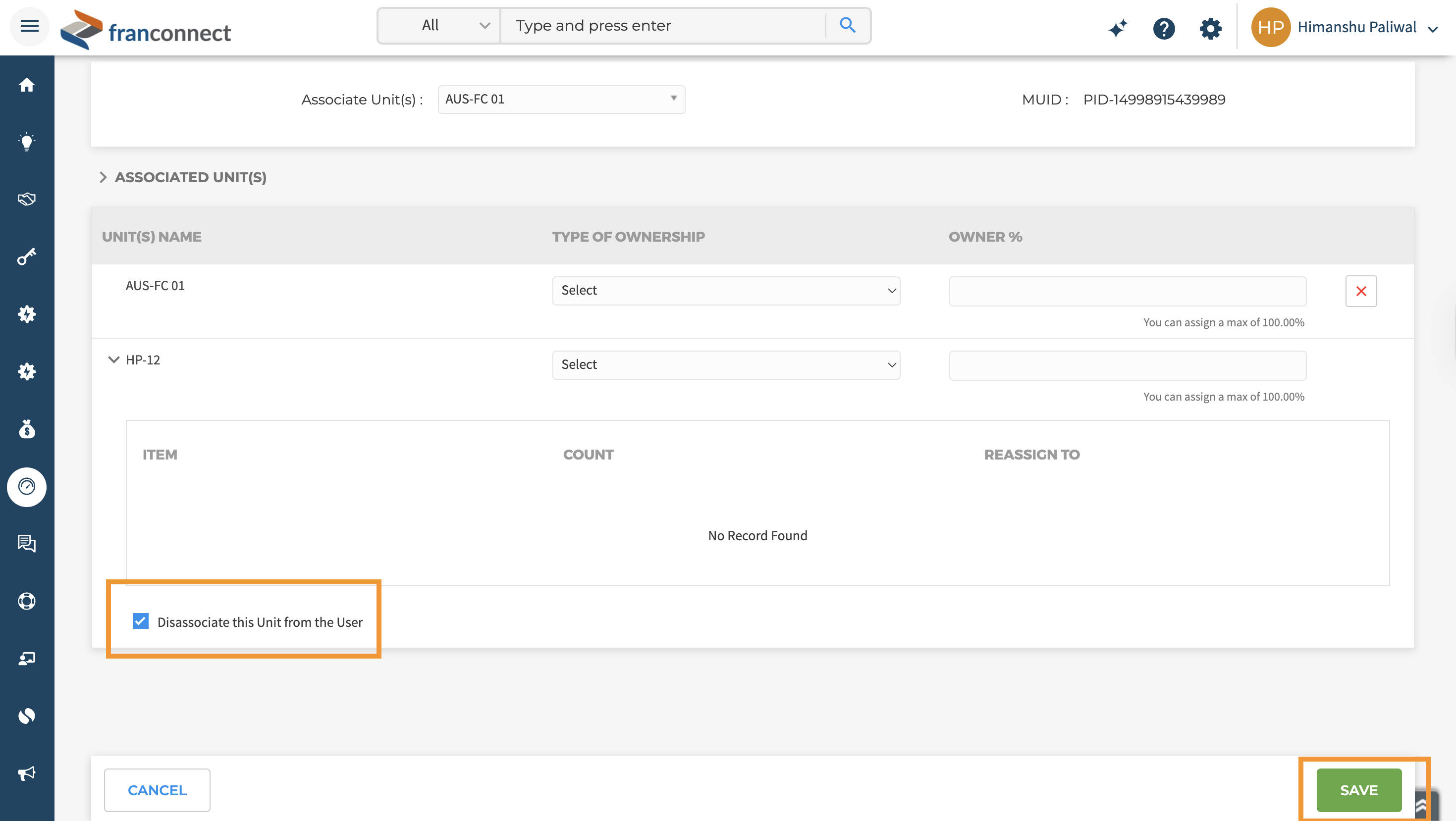Open the hamburger navigation menu
1456x821 pixels.
pyautogui.click(x=29, y=26)
